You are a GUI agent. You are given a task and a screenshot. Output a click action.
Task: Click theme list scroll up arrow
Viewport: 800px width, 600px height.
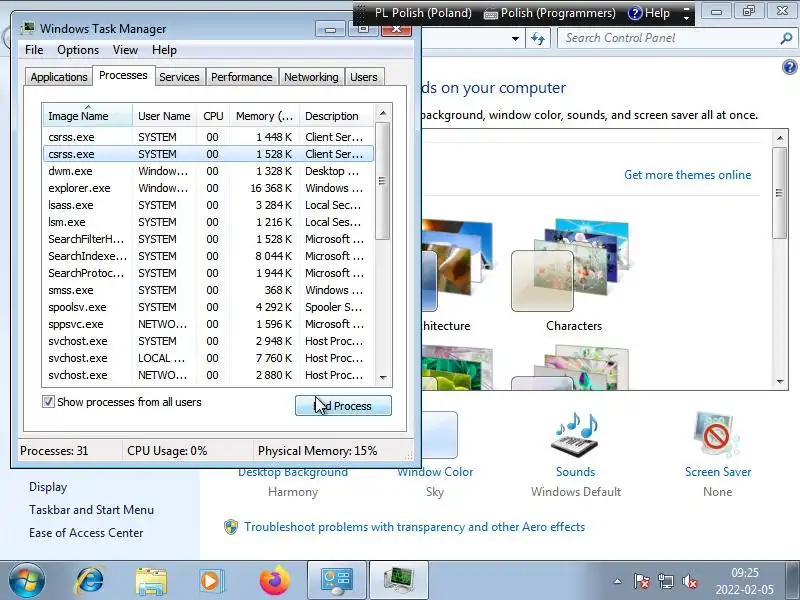point(780,138)
